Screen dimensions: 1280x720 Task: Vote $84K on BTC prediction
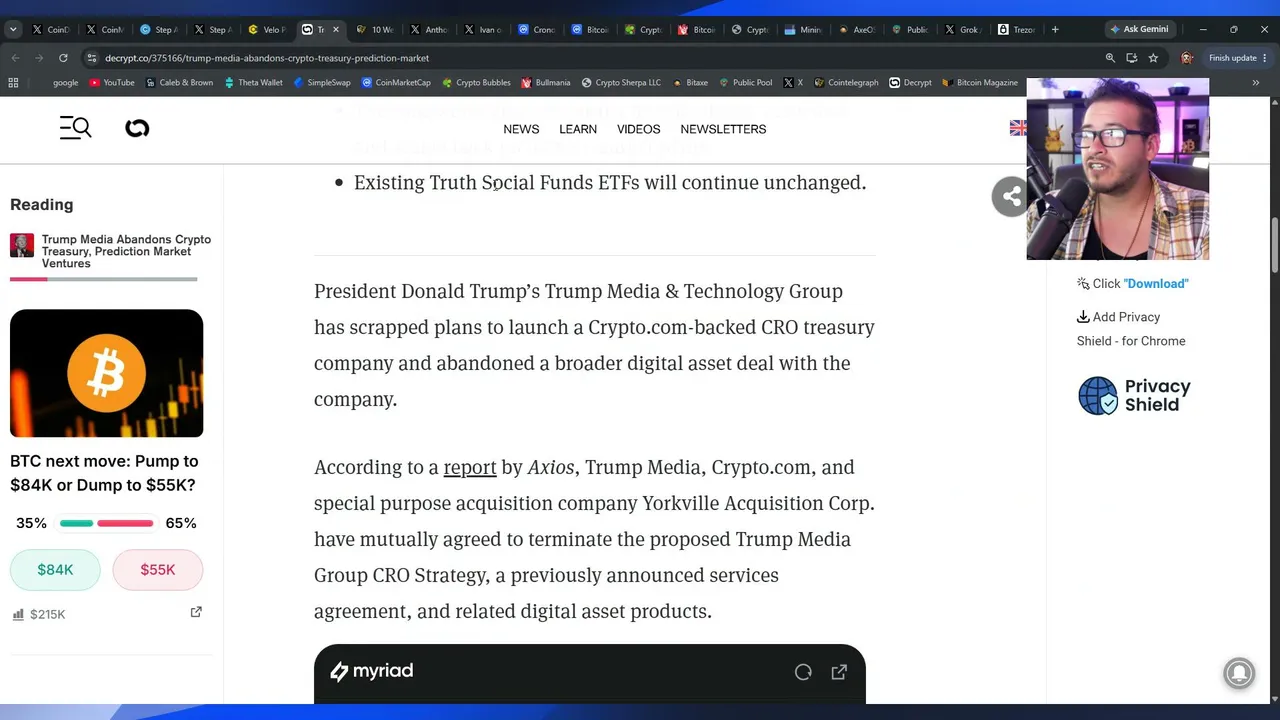(55, 570)
